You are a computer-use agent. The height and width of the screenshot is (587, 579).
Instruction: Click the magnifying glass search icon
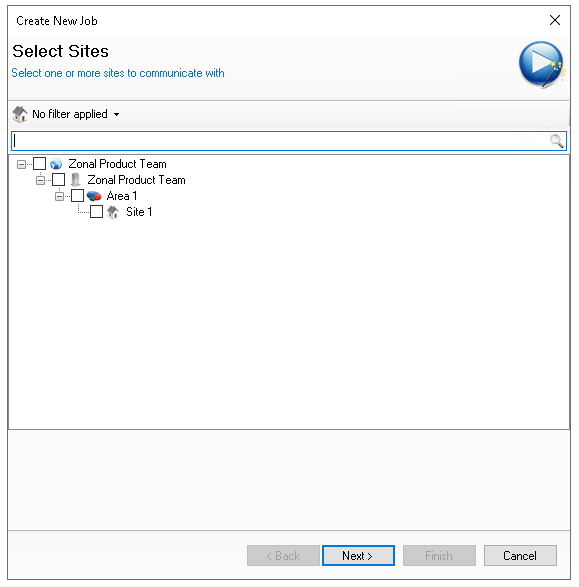(557, 141)
